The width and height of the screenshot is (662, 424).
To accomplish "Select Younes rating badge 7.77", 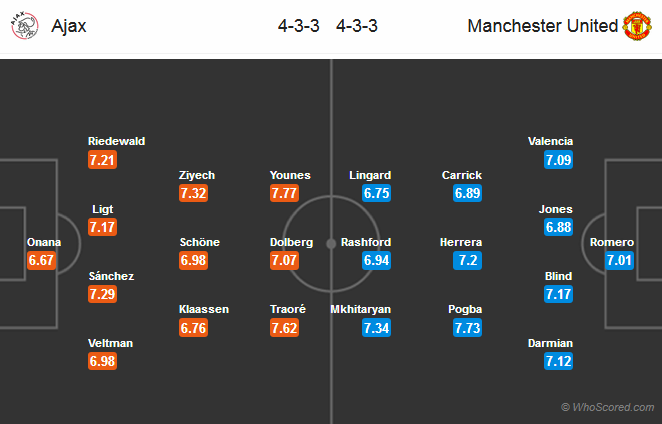I will tap(284, 193).
